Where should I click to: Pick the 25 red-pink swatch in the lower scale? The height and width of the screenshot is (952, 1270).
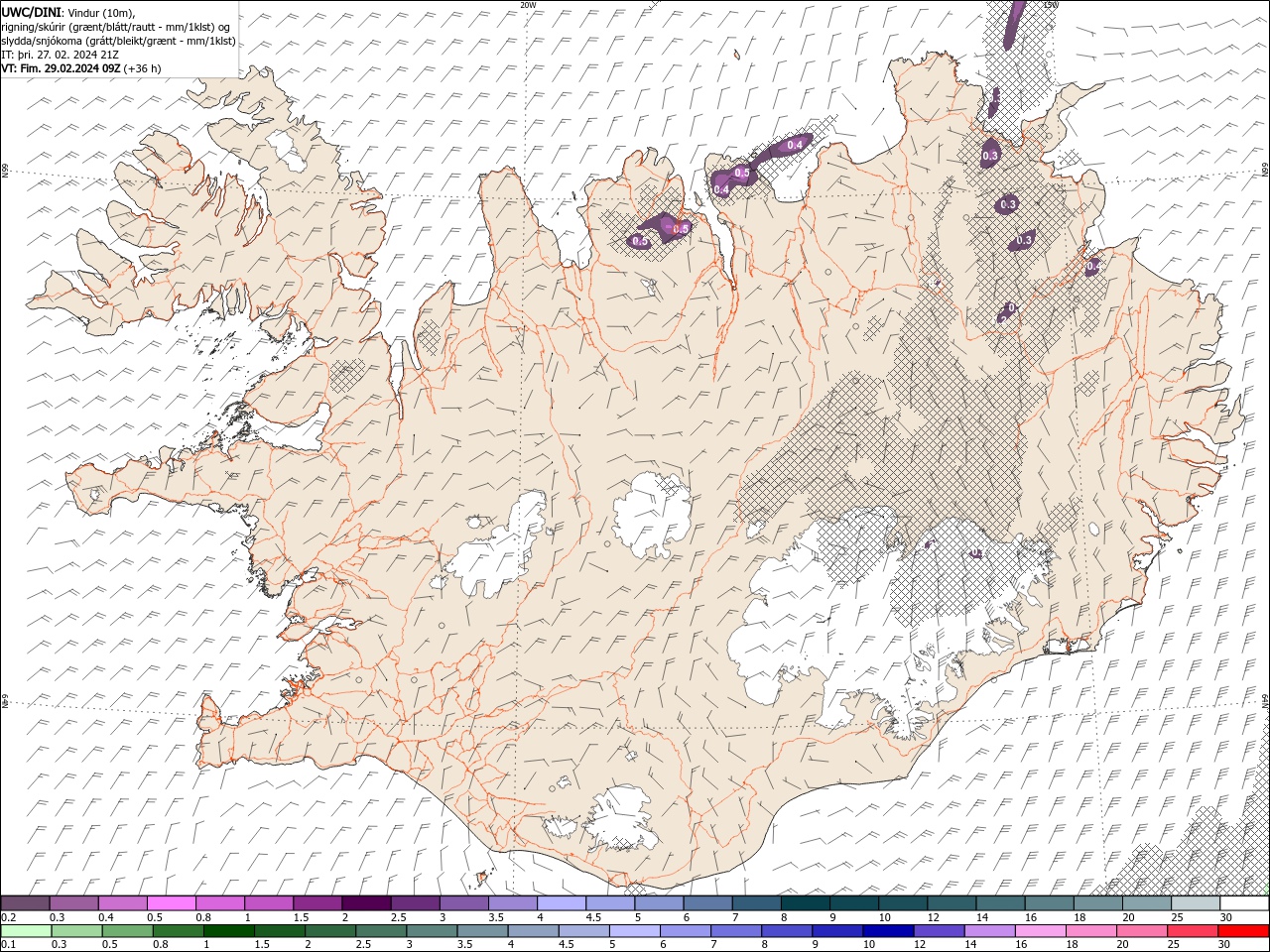pos(1194,931)
